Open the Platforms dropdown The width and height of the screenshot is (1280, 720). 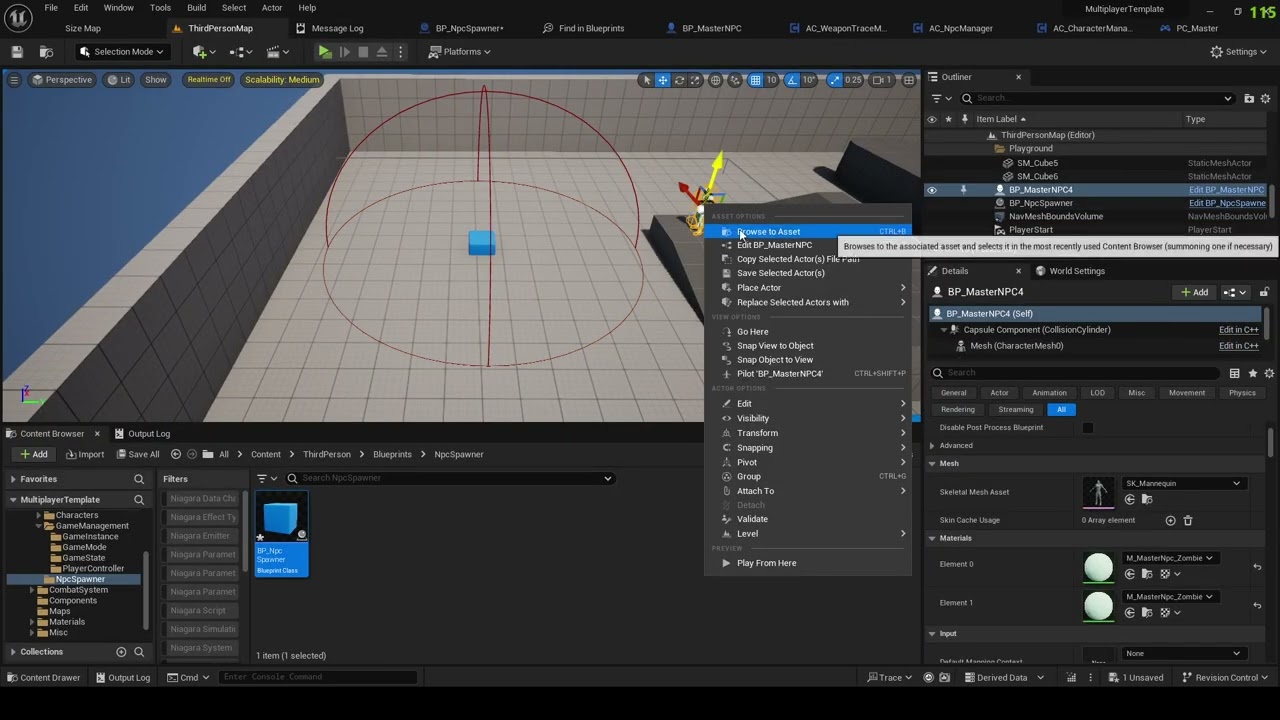460,52
